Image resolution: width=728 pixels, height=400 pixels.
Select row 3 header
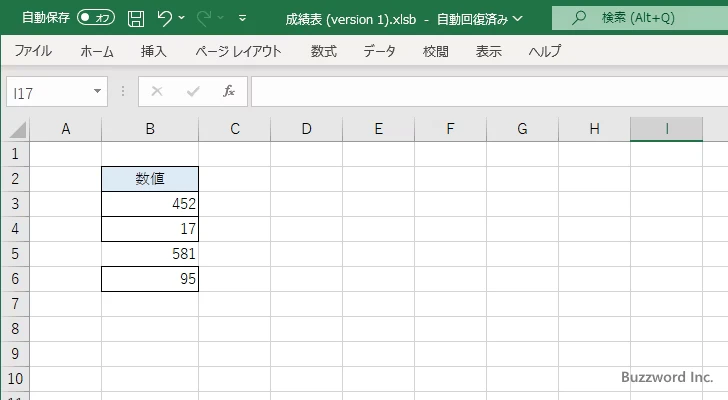[x=15, y=204]
